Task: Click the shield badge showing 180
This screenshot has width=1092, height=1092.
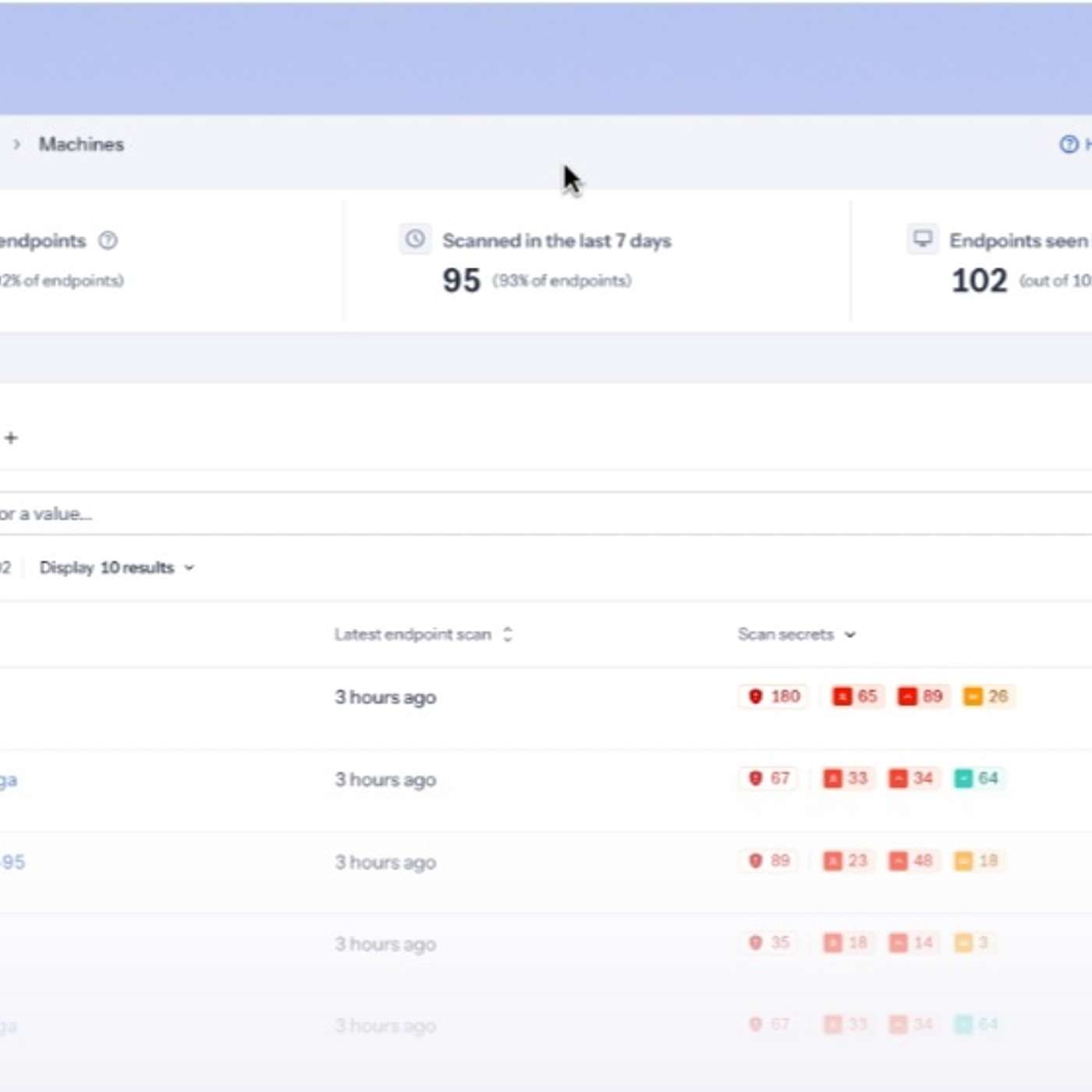Action: tap(774, 696)
